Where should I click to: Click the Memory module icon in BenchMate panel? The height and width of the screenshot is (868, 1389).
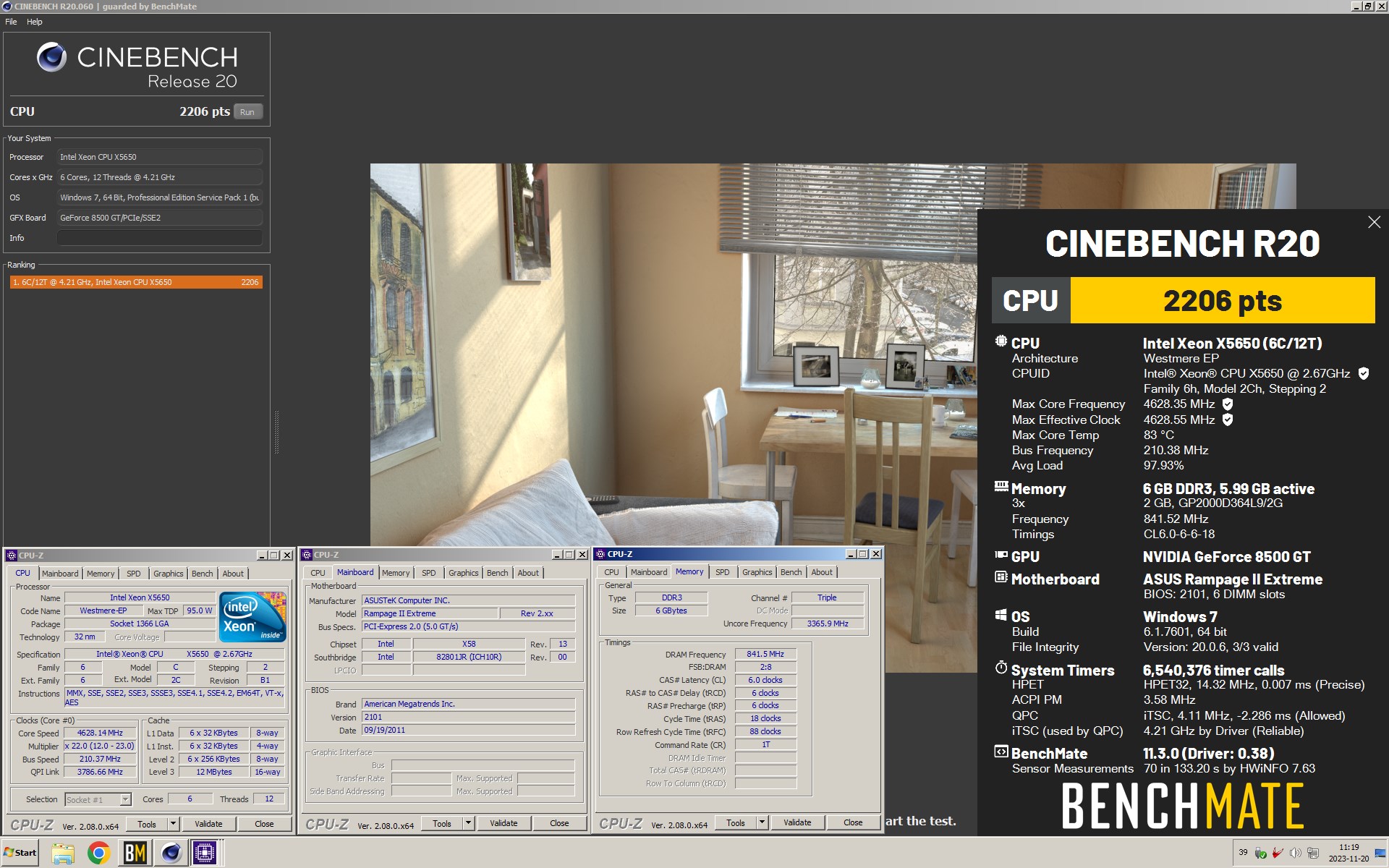point(1001,487)
